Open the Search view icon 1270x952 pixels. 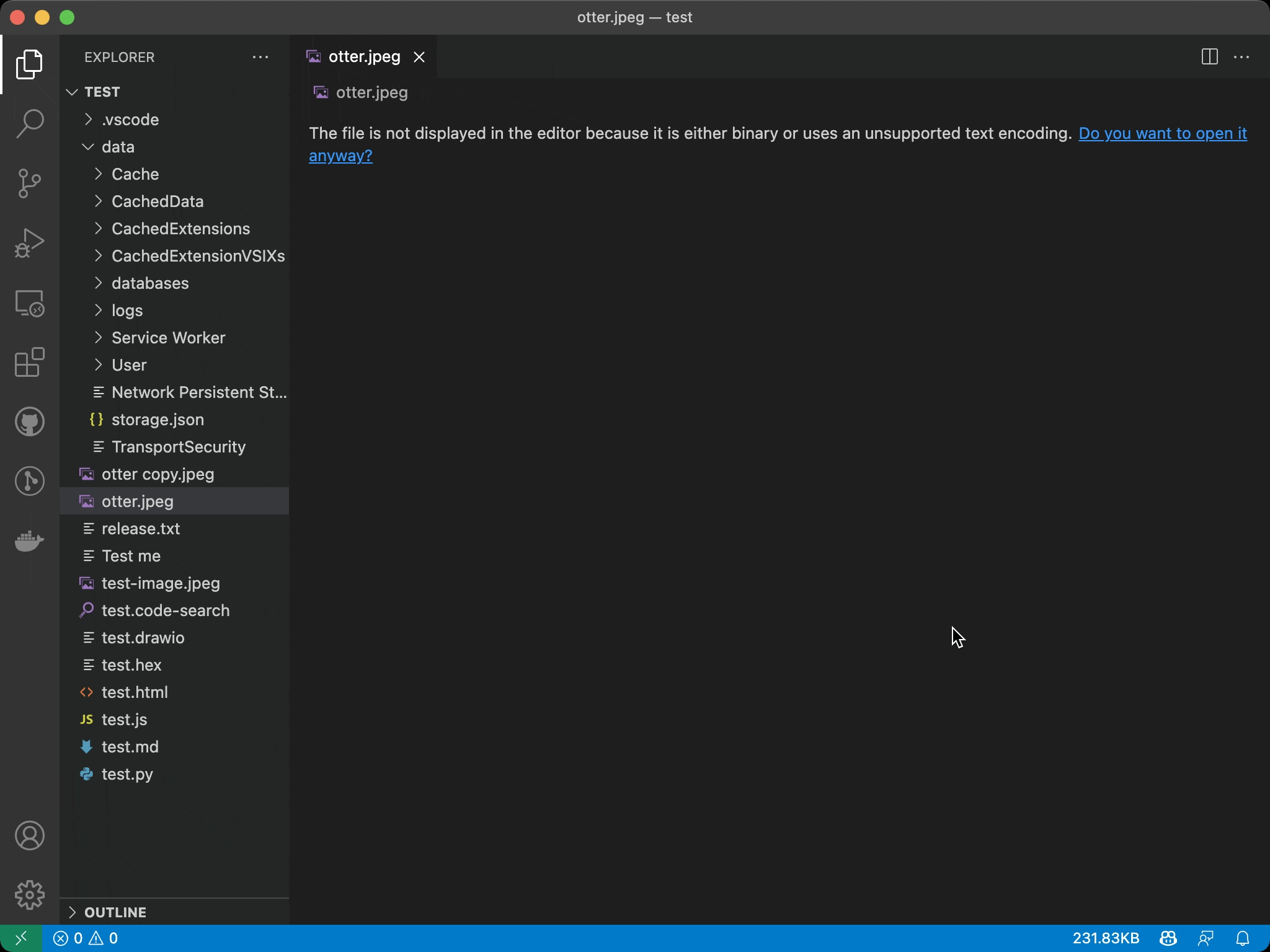coord(29,123)
